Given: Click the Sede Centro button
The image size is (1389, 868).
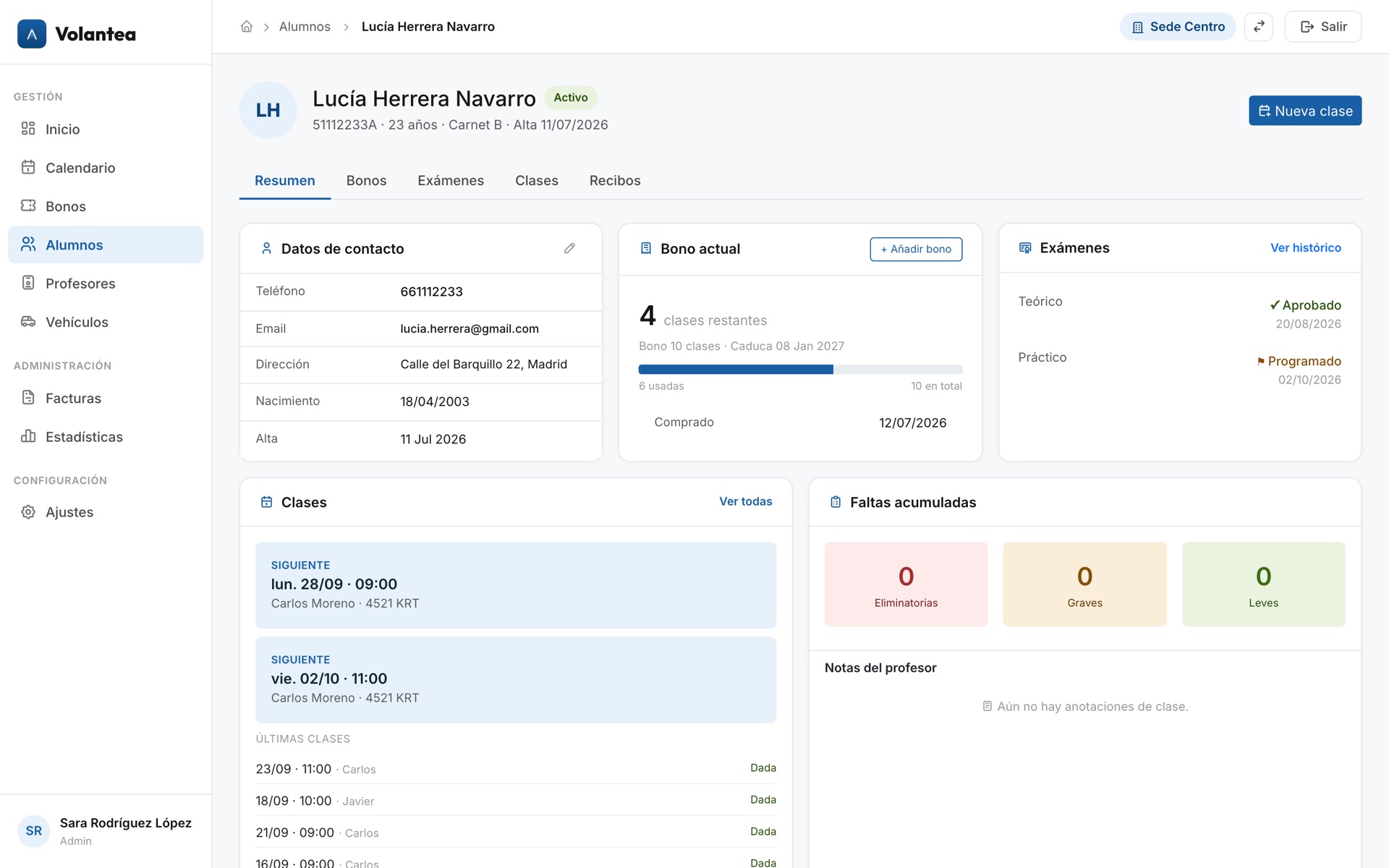Looking at the screenshot, I should pos(1178,27).
